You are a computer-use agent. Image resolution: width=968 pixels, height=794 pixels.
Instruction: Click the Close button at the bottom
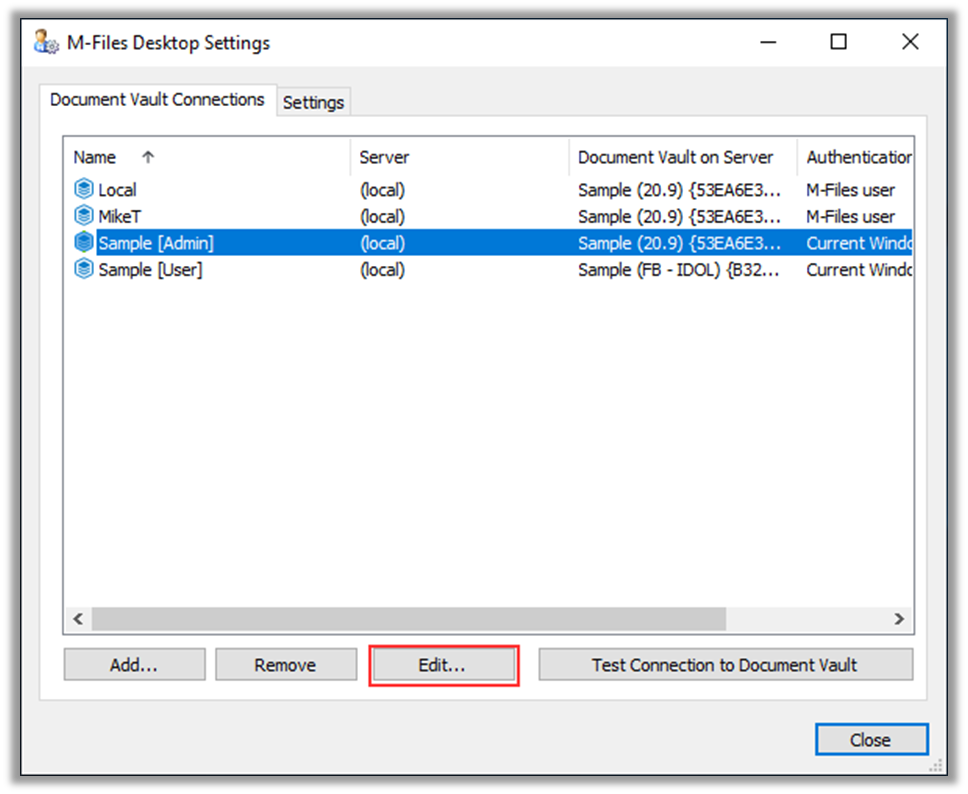coord(871,739)
